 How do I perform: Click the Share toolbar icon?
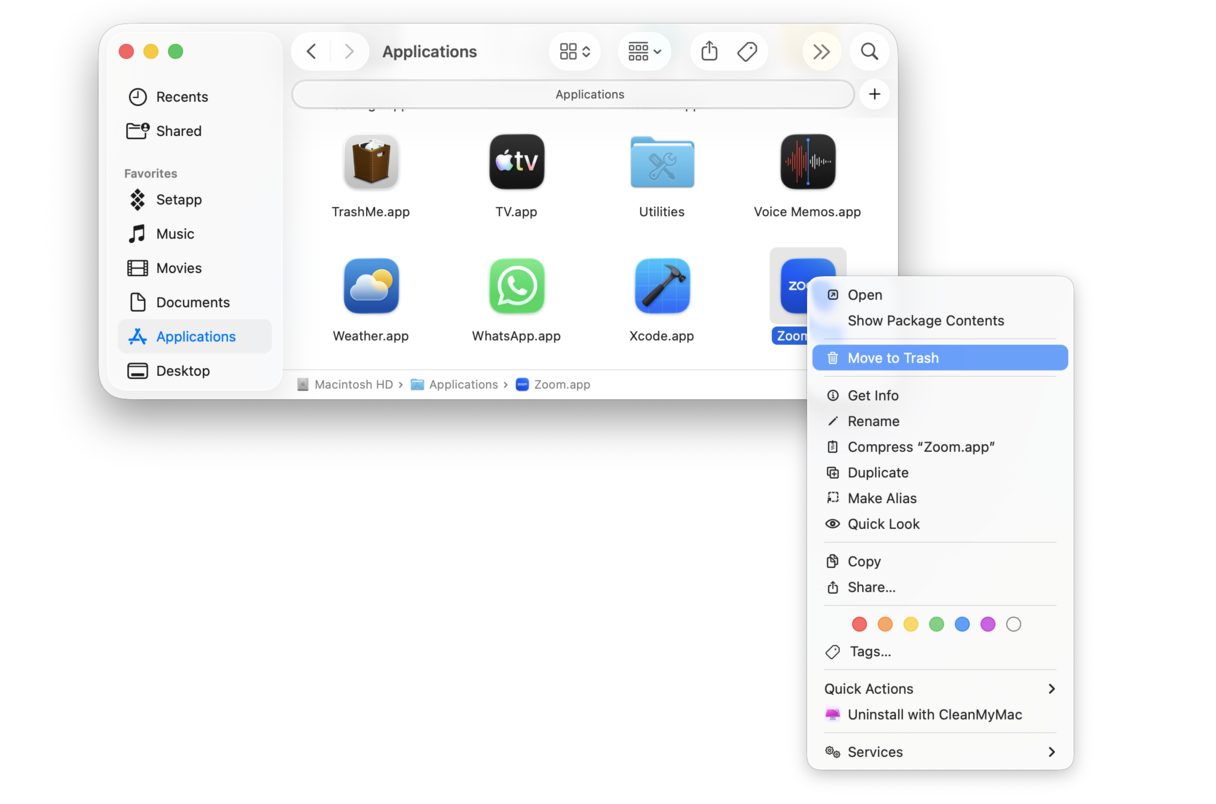click(709, 51)
